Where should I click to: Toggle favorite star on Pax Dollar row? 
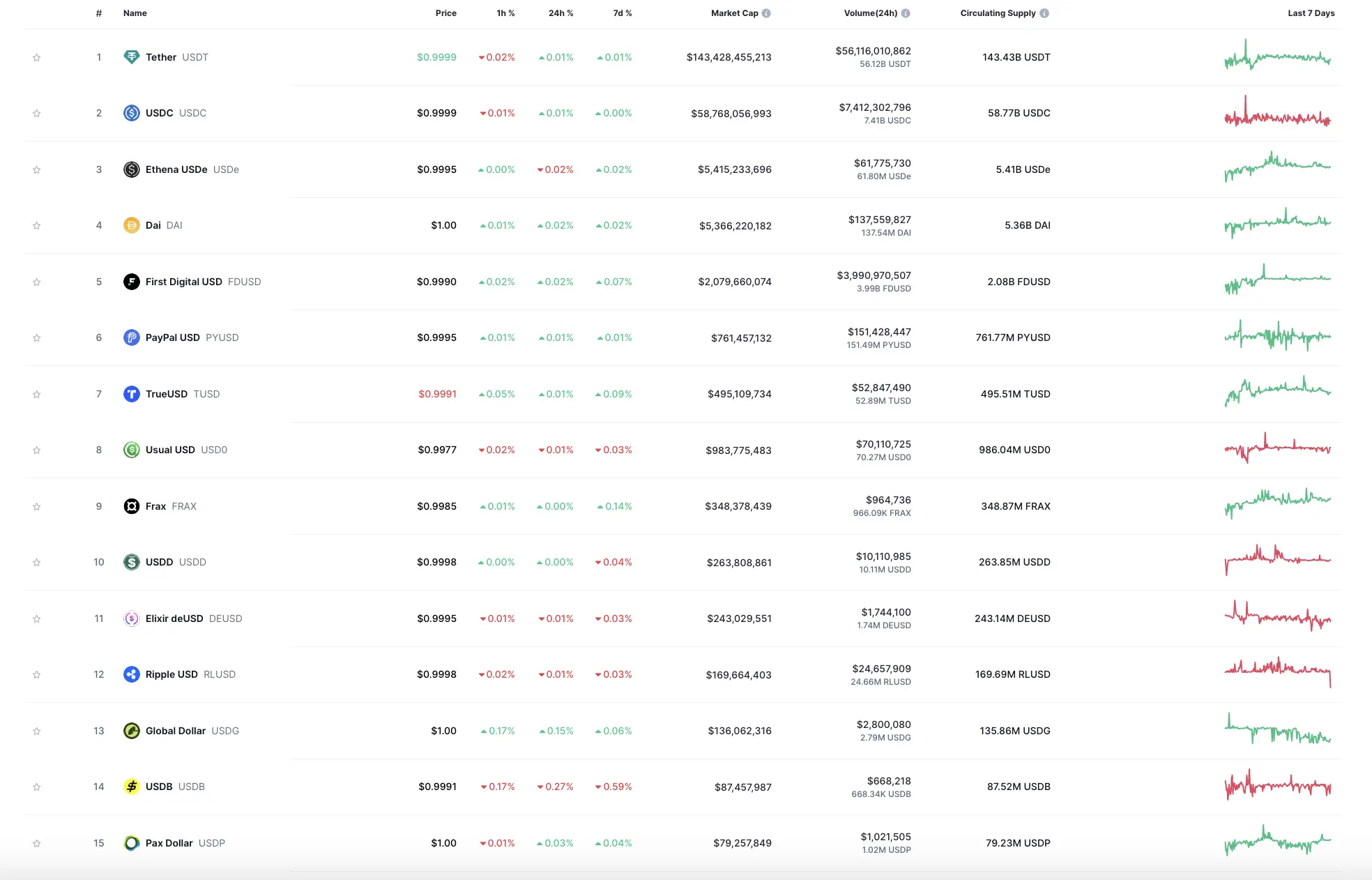pyautogui.click(x=37, y=844)
